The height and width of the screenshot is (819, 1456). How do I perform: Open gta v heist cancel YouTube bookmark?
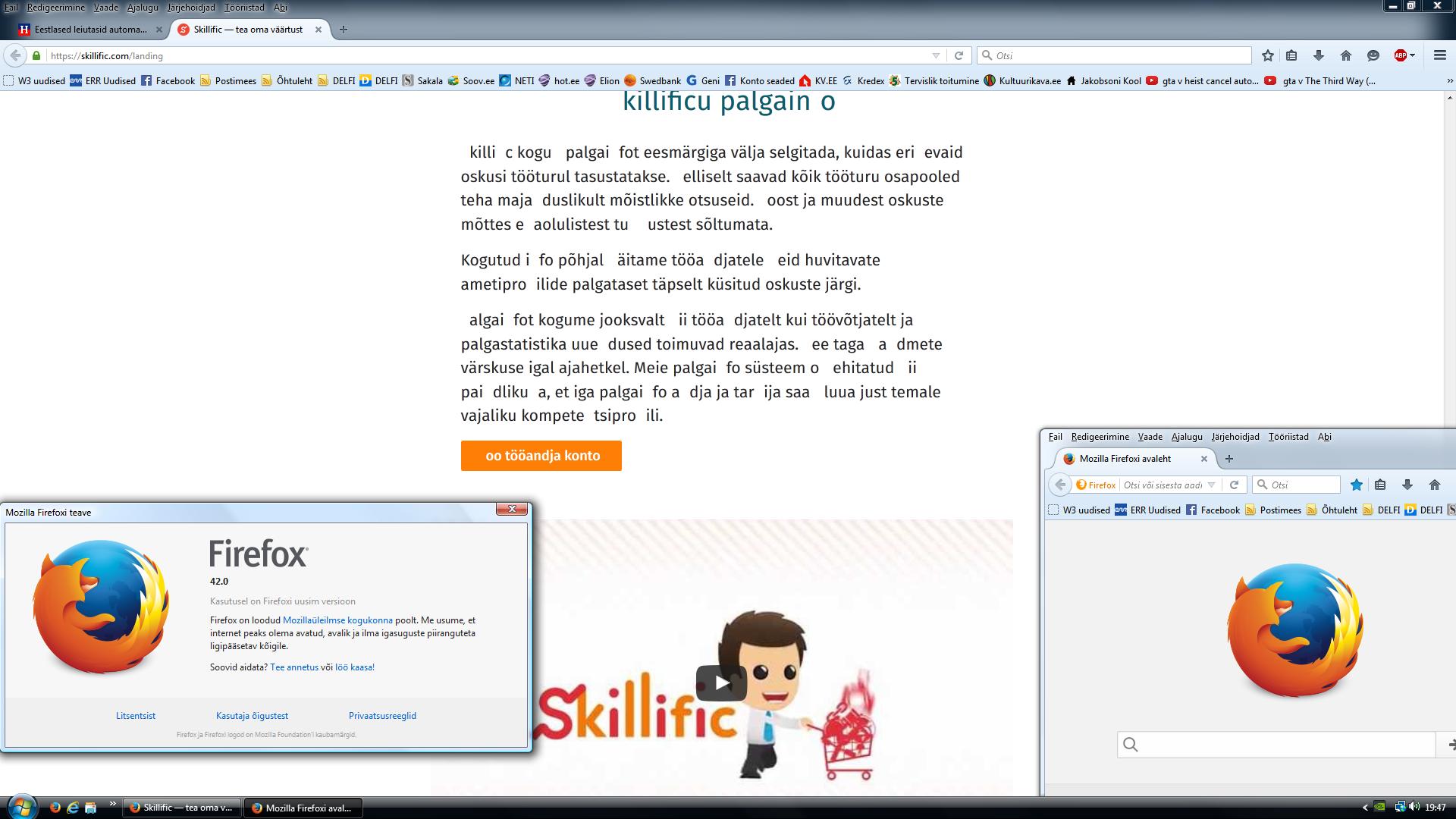(1202, 80)
